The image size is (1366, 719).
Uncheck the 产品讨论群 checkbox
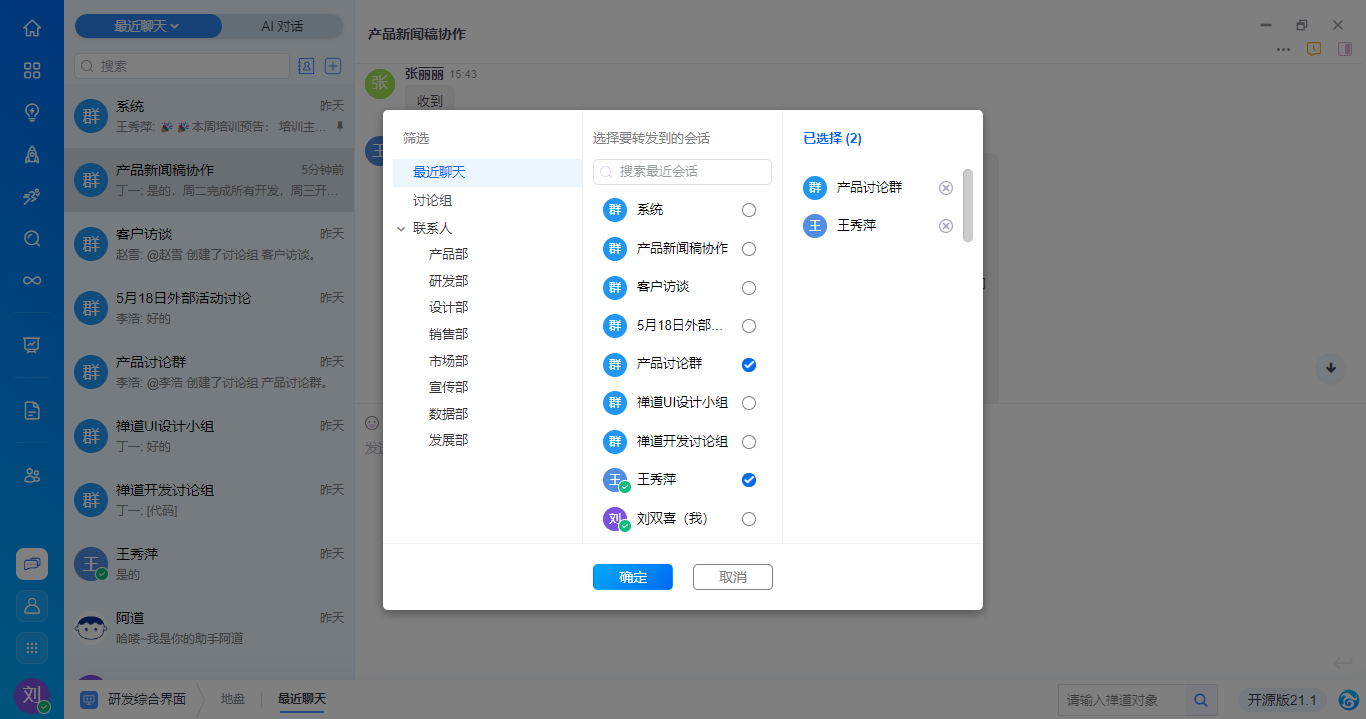click(x=749, y=365)
